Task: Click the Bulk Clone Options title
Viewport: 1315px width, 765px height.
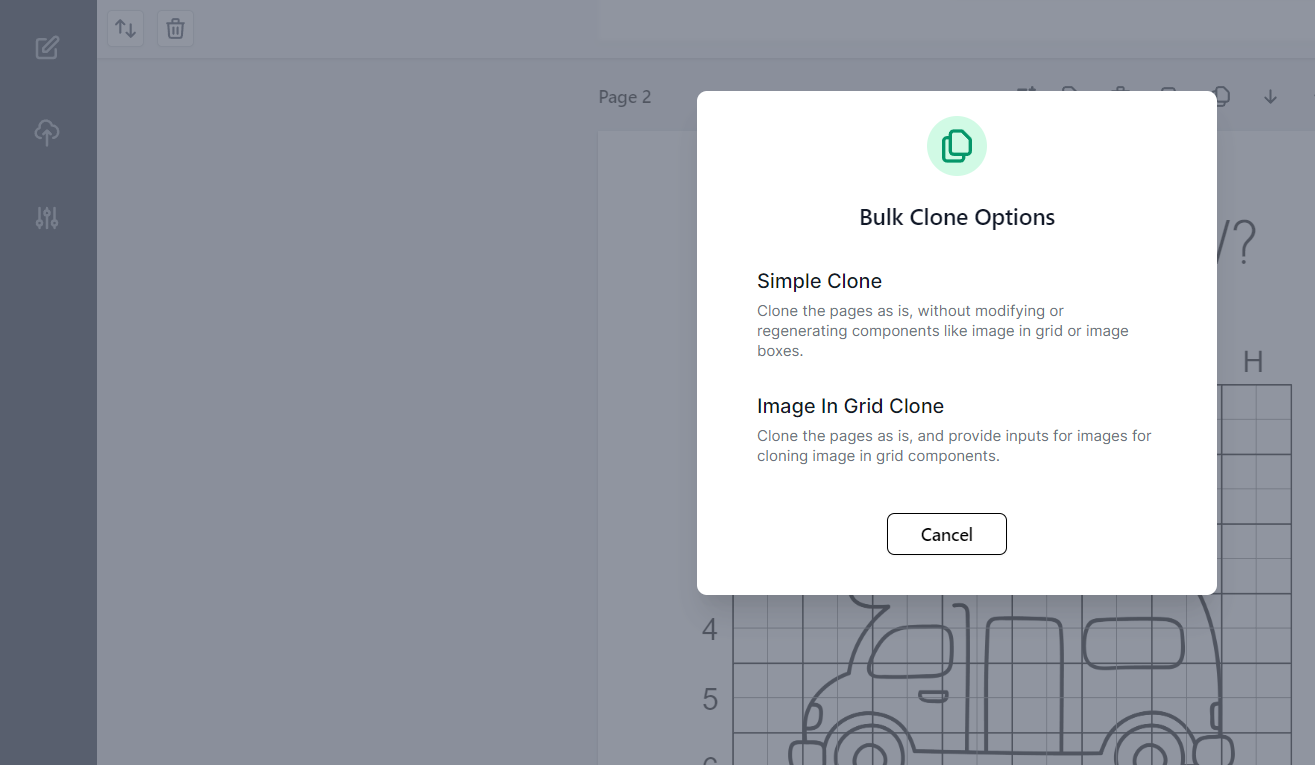Action: 956,217
